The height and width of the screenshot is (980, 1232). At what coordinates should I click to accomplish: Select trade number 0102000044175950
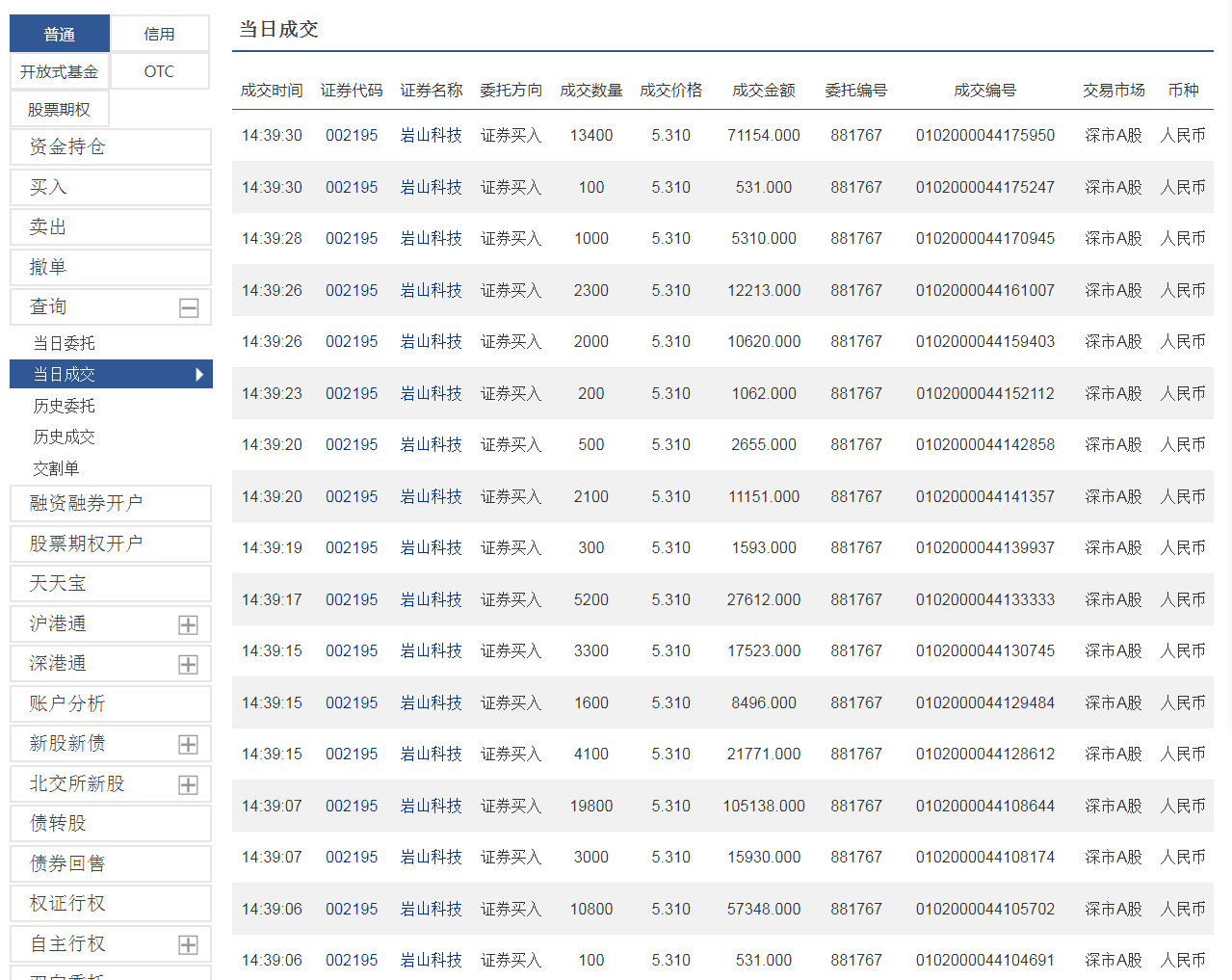985,135
